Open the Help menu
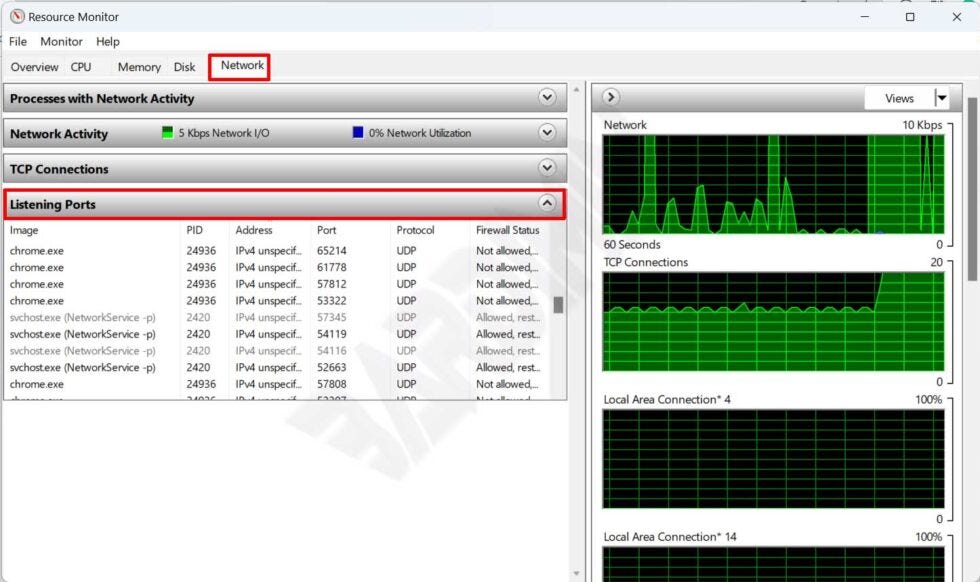This screenshot has width=980, height=582. click(107, 41)
